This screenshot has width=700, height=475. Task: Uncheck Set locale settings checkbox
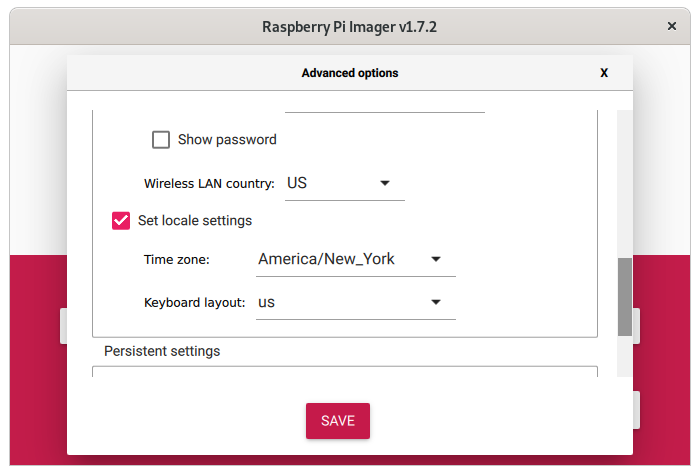point(121,221)
